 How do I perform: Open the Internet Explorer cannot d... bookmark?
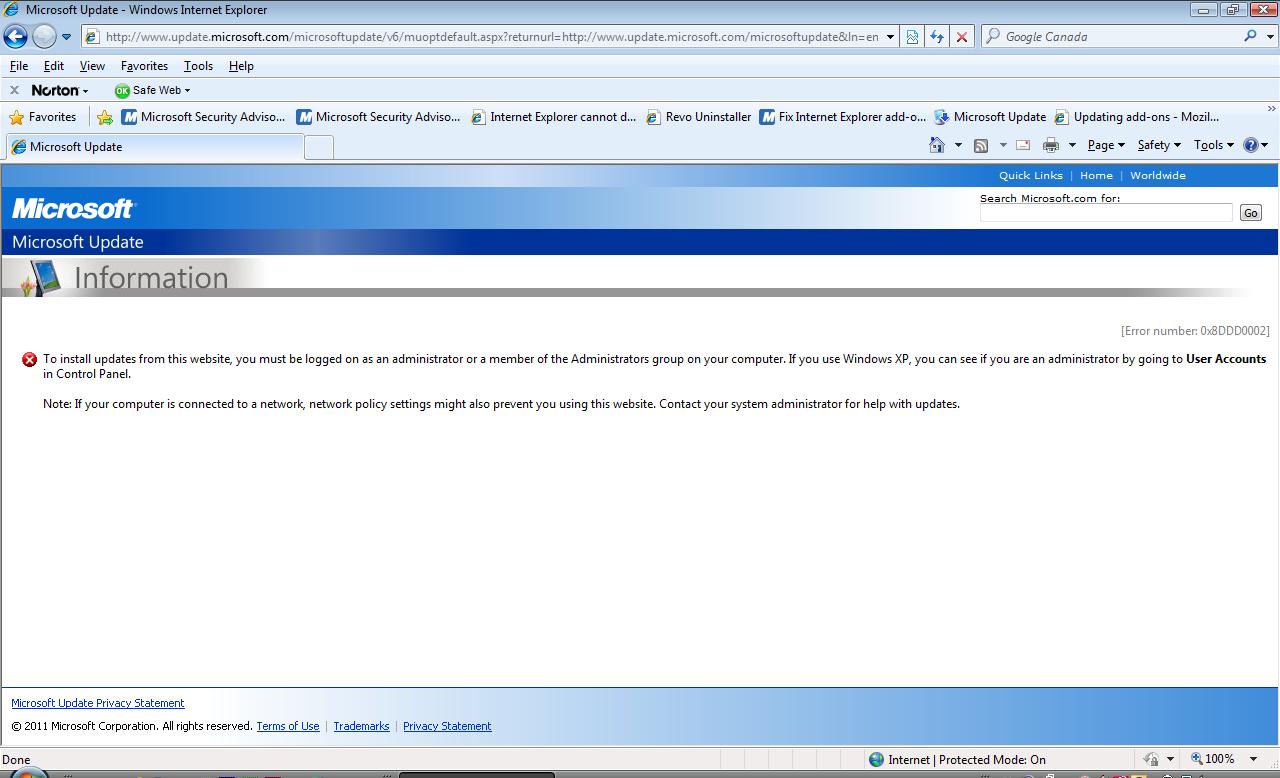(x=553, y=117)
